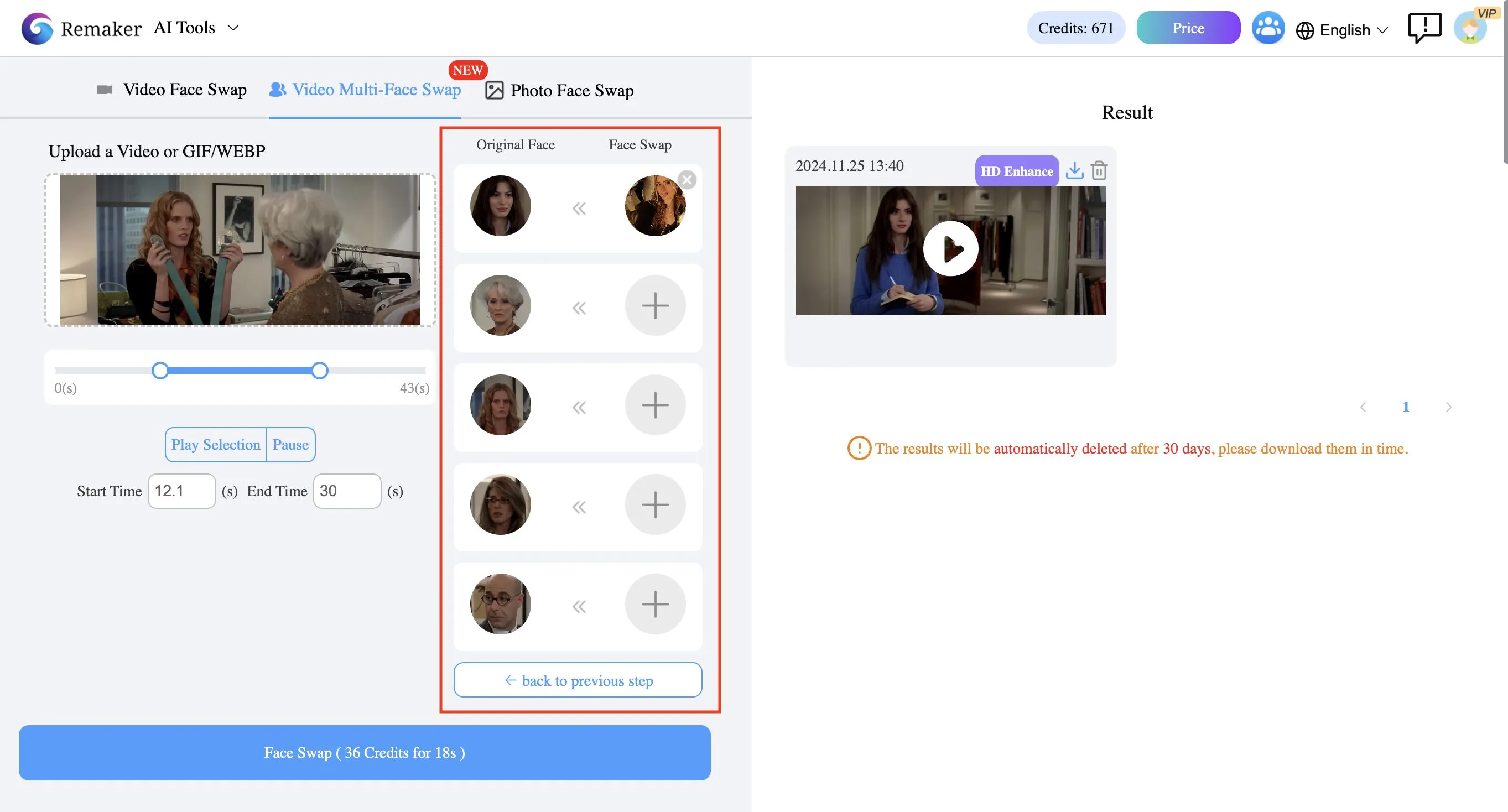The width and height of the screenshot is (1508, 812).
Task: Add swap face for woman with glasses
Action: [x=655, y=504]
